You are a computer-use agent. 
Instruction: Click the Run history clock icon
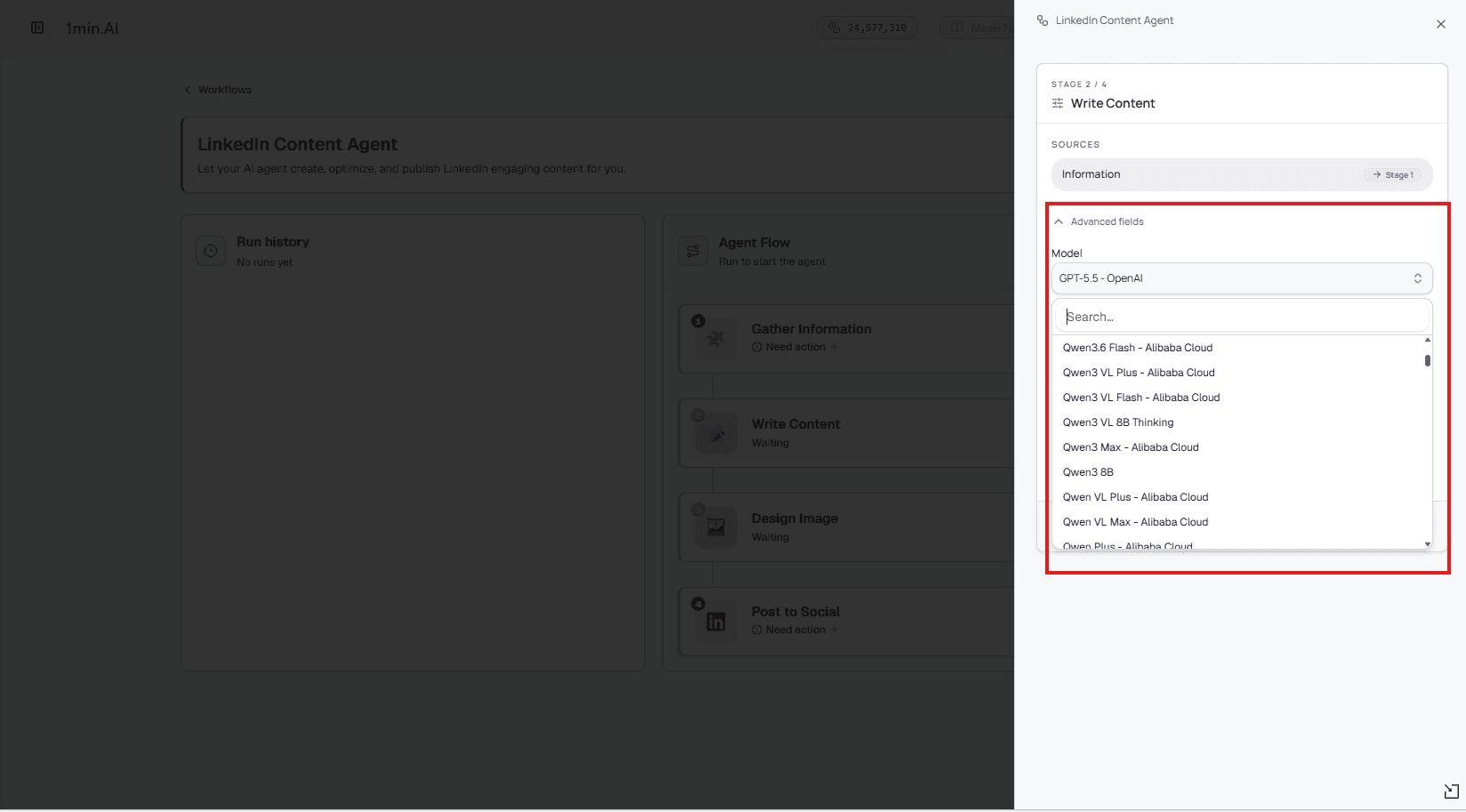(x=211, y=251)
